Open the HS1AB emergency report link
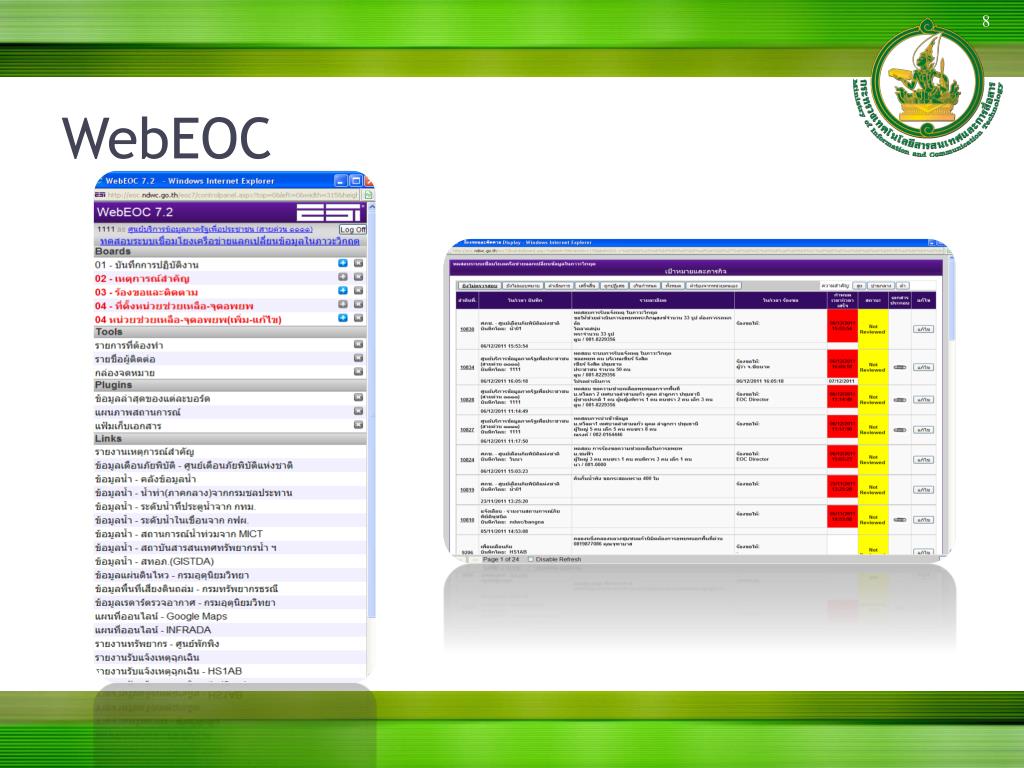 click(x=168, y=671)
